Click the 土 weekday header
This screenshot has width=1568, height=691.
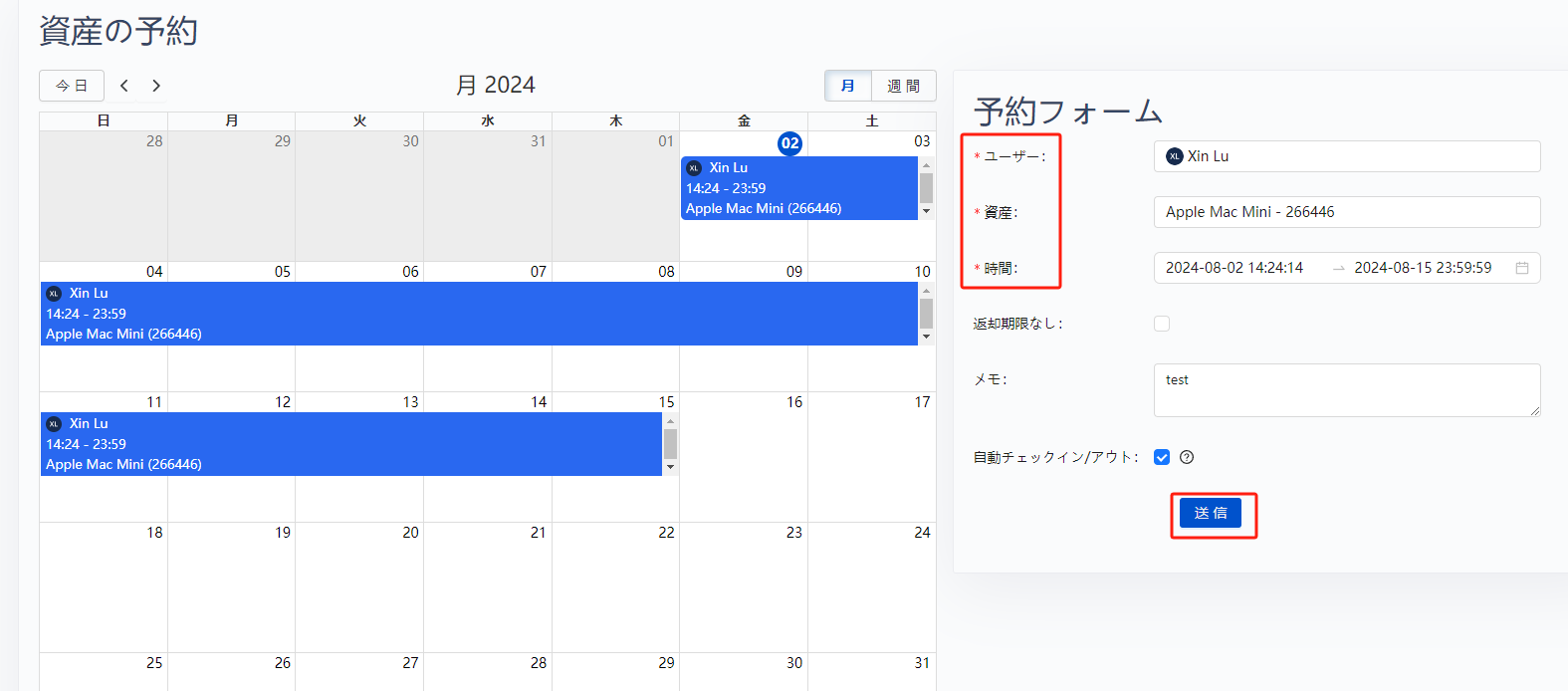872,121
